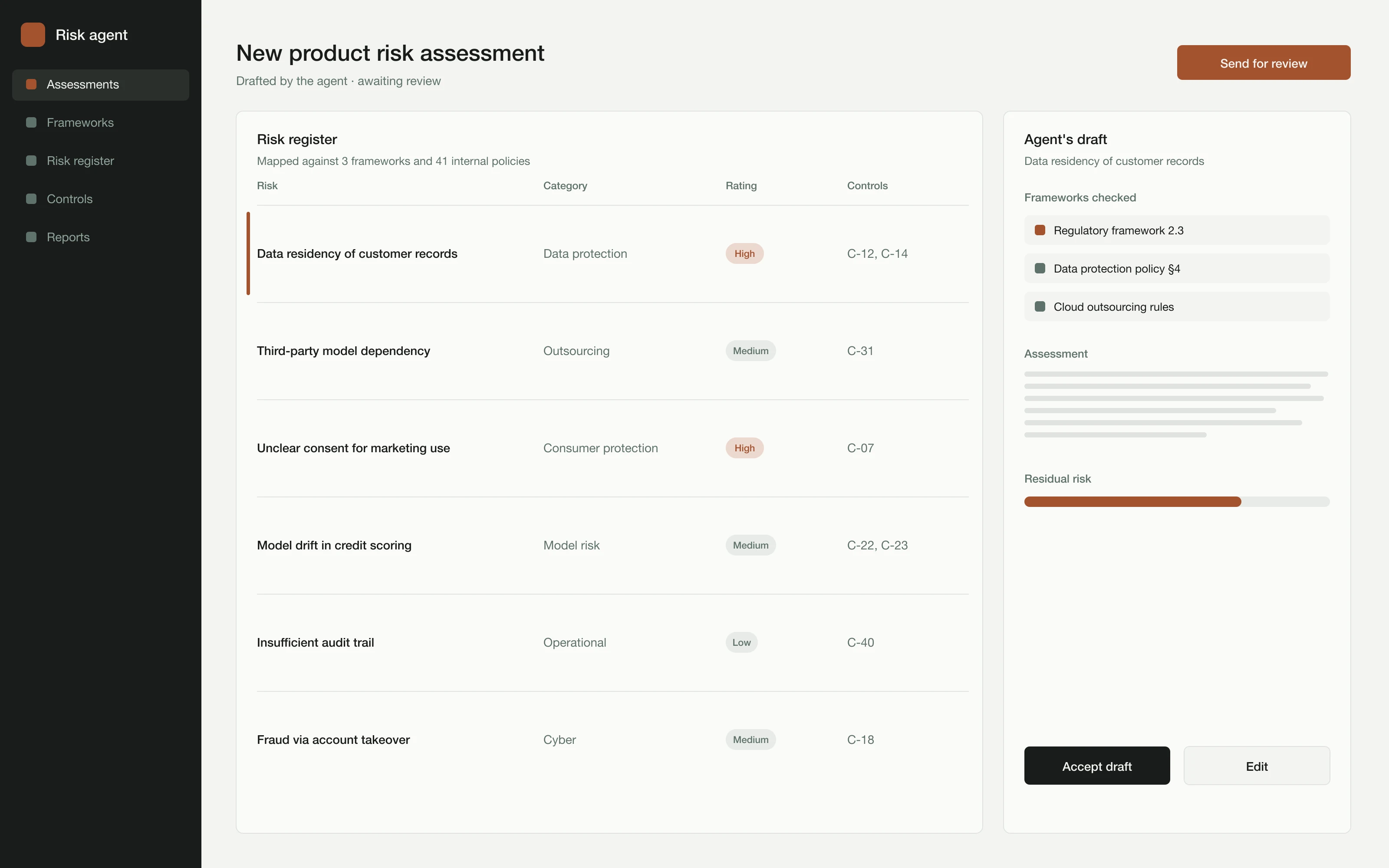Click the Risk agent app title
1389x868 pixels.
pyautogui.click(x=91, y=35)
